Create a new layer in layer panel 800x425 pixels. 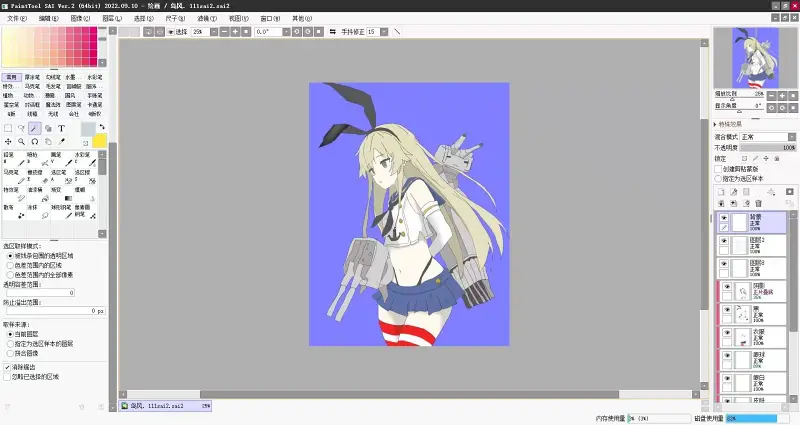tap(721, 192)
